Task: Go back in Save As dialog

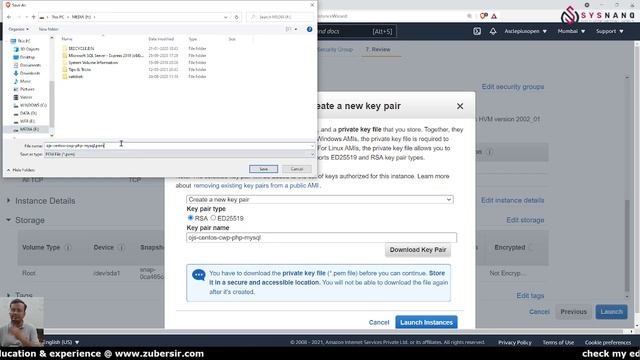Action: pyautogui.click(x=9, y=17)
